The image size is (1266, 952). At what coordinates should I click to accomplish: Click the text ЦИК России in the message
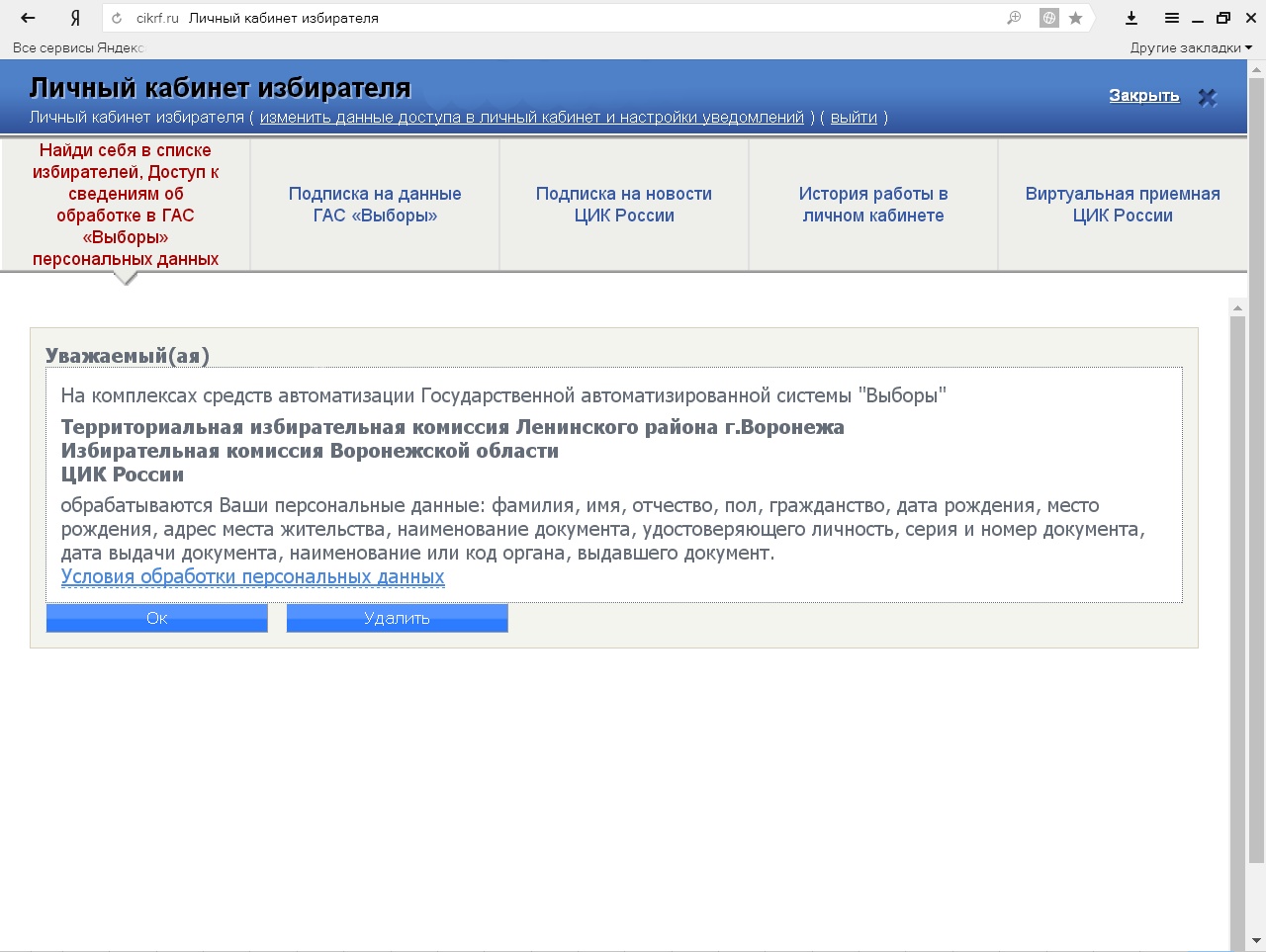pyautogui.click(x=123, y=475)
